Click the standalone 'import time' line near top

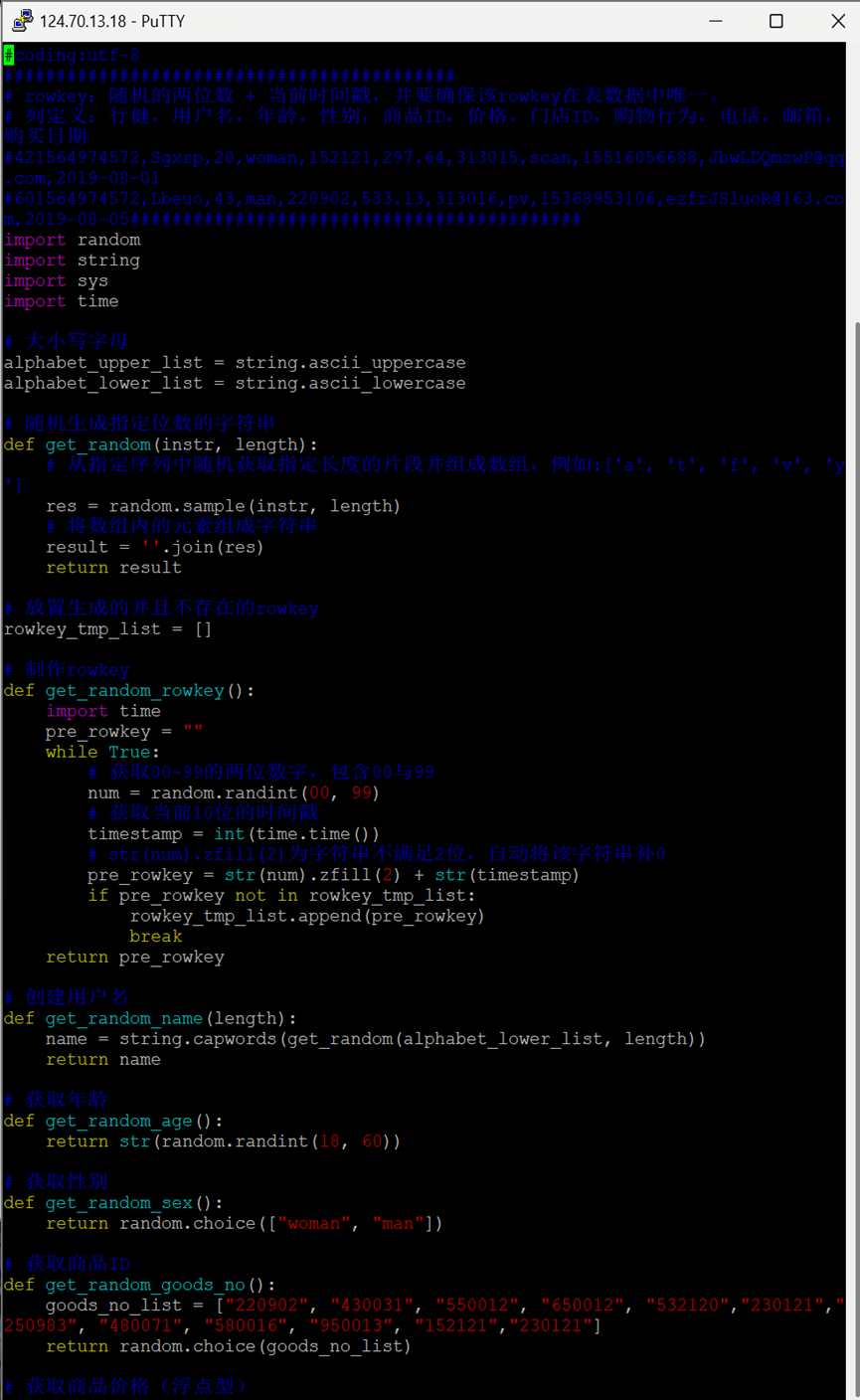pos(62,301)
